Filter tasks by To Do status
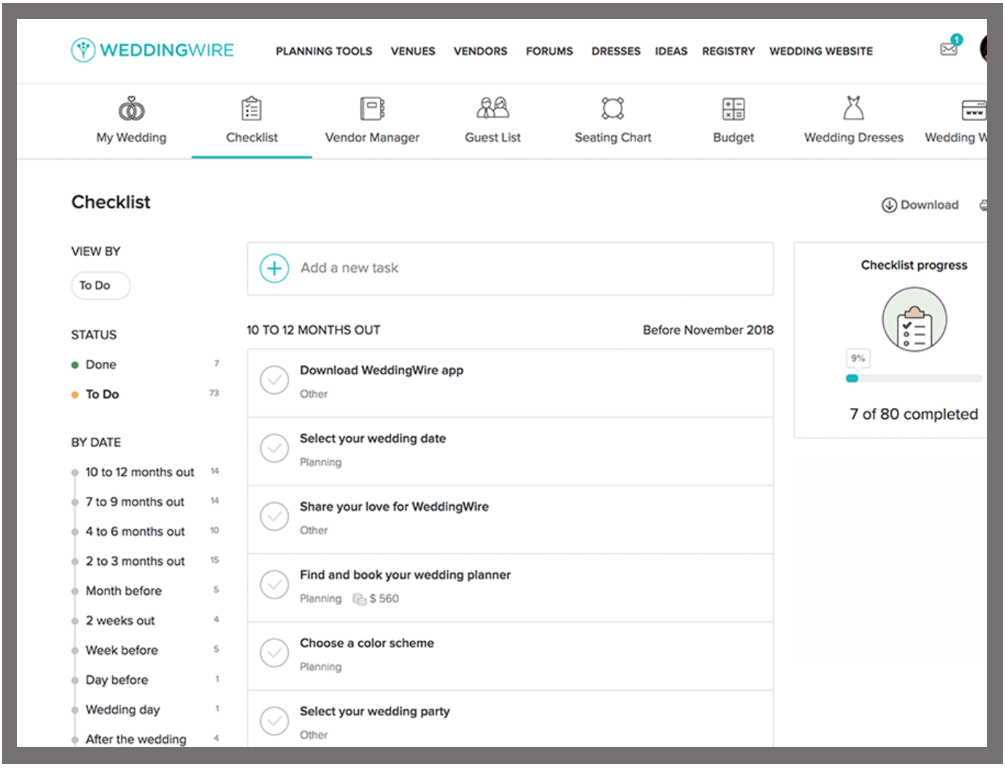1005x768 pixels. click(x=103, y=394)
